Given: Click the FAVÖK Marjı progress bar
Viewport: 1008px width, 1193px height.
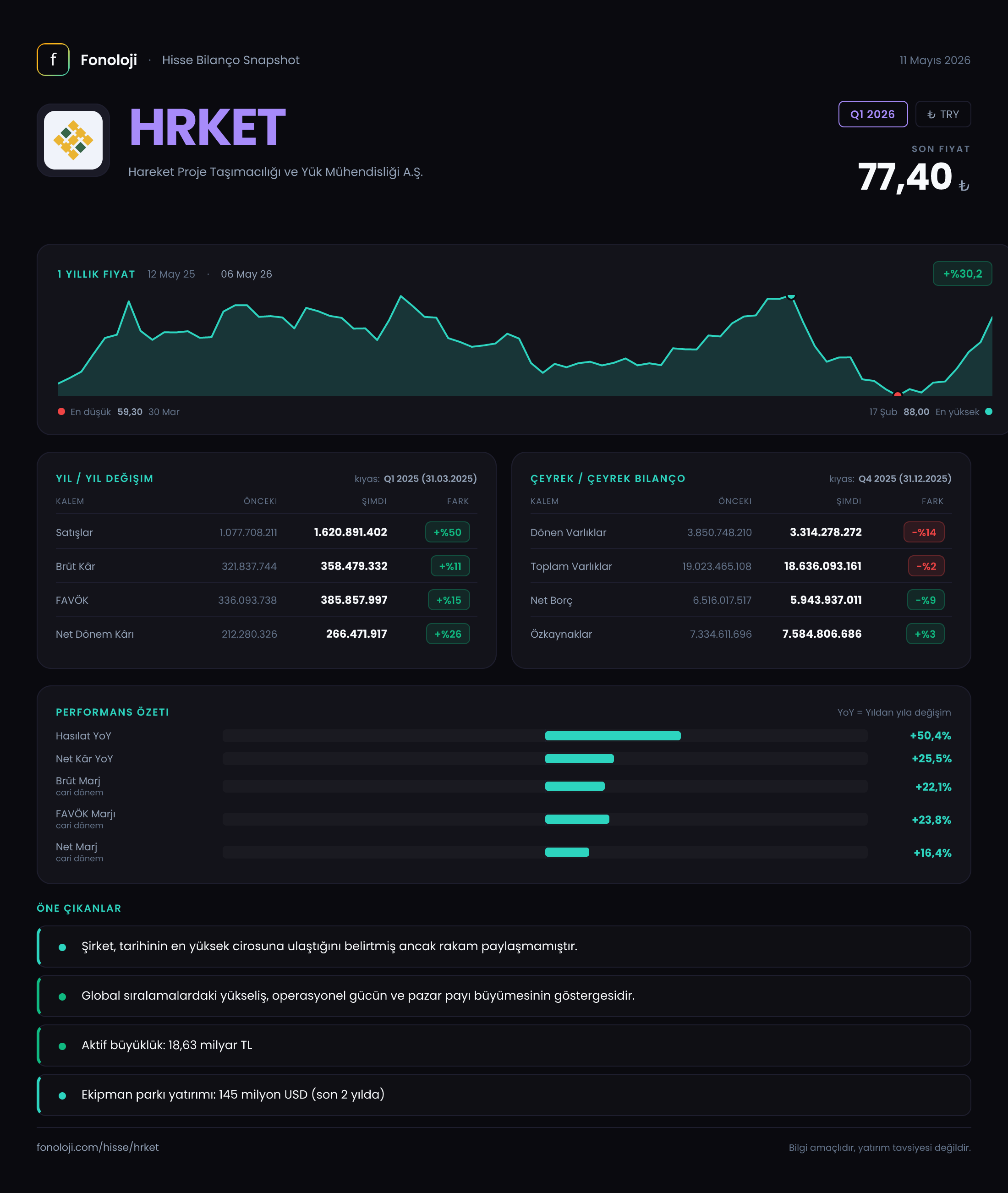Looking at the screenshot, I should tap(545, 819).
